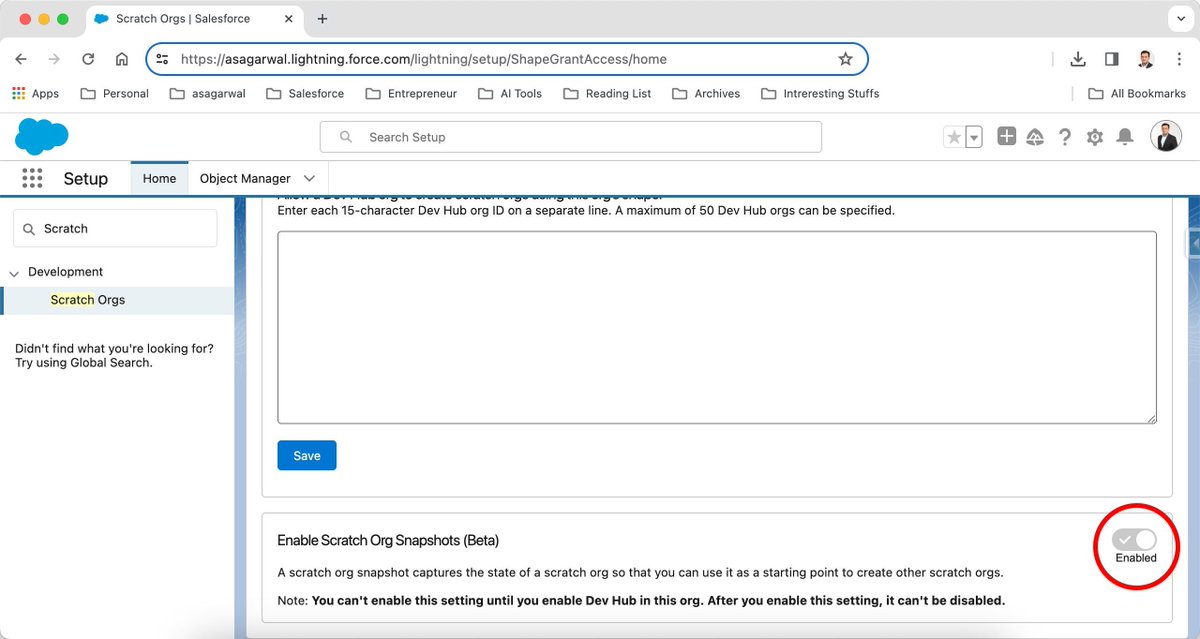Open the Archives bookmarks folder

point(706,93)
